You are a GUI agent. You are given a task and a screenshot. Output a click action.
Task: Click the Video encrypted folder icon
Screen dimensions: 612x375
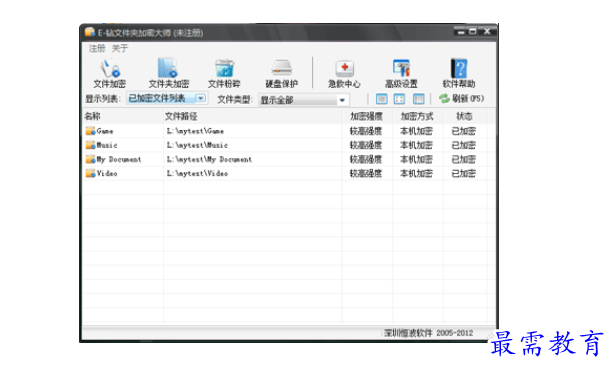point(91,173)
